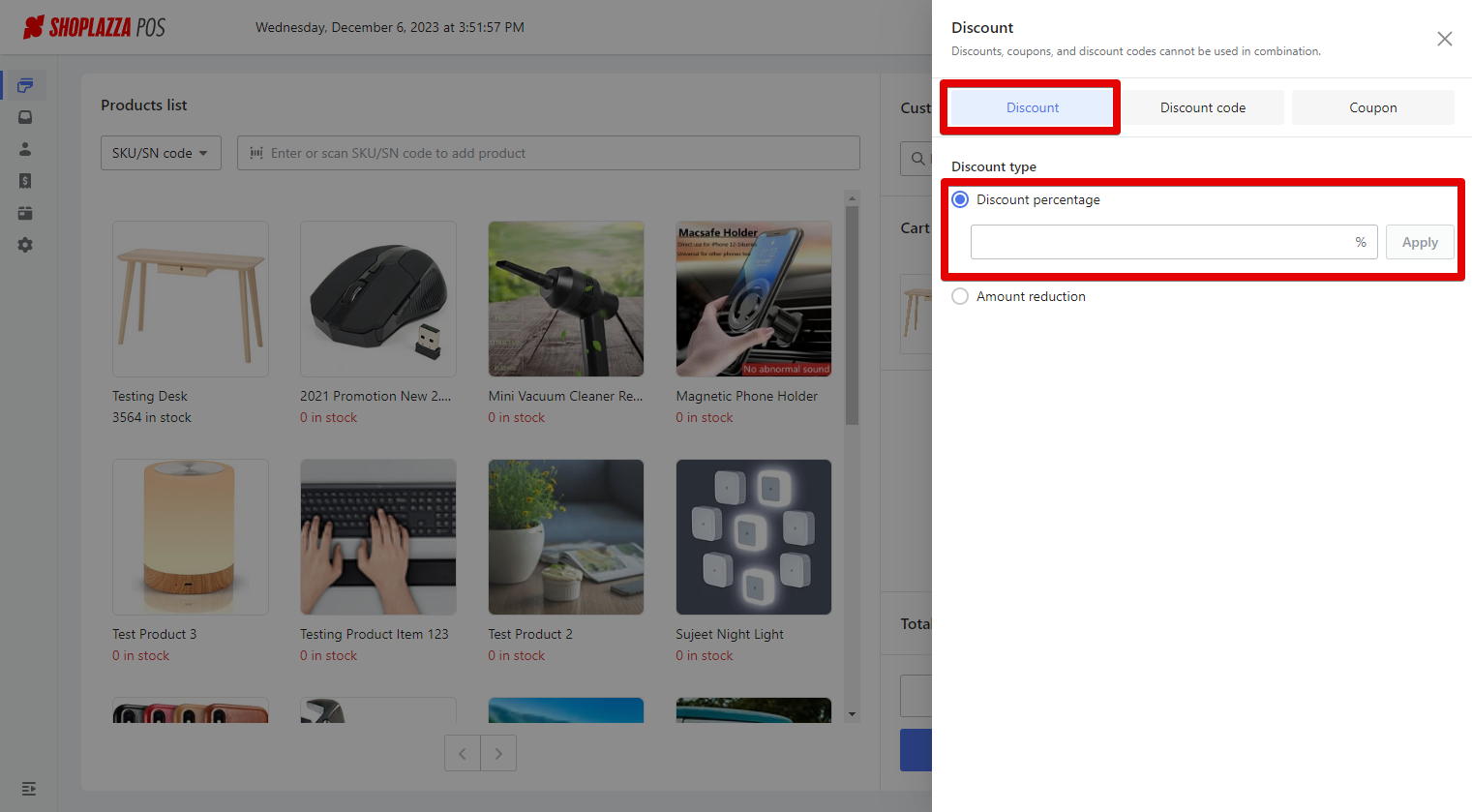
Task: Click the products list scroll down arrow
Action: point(852,714)
